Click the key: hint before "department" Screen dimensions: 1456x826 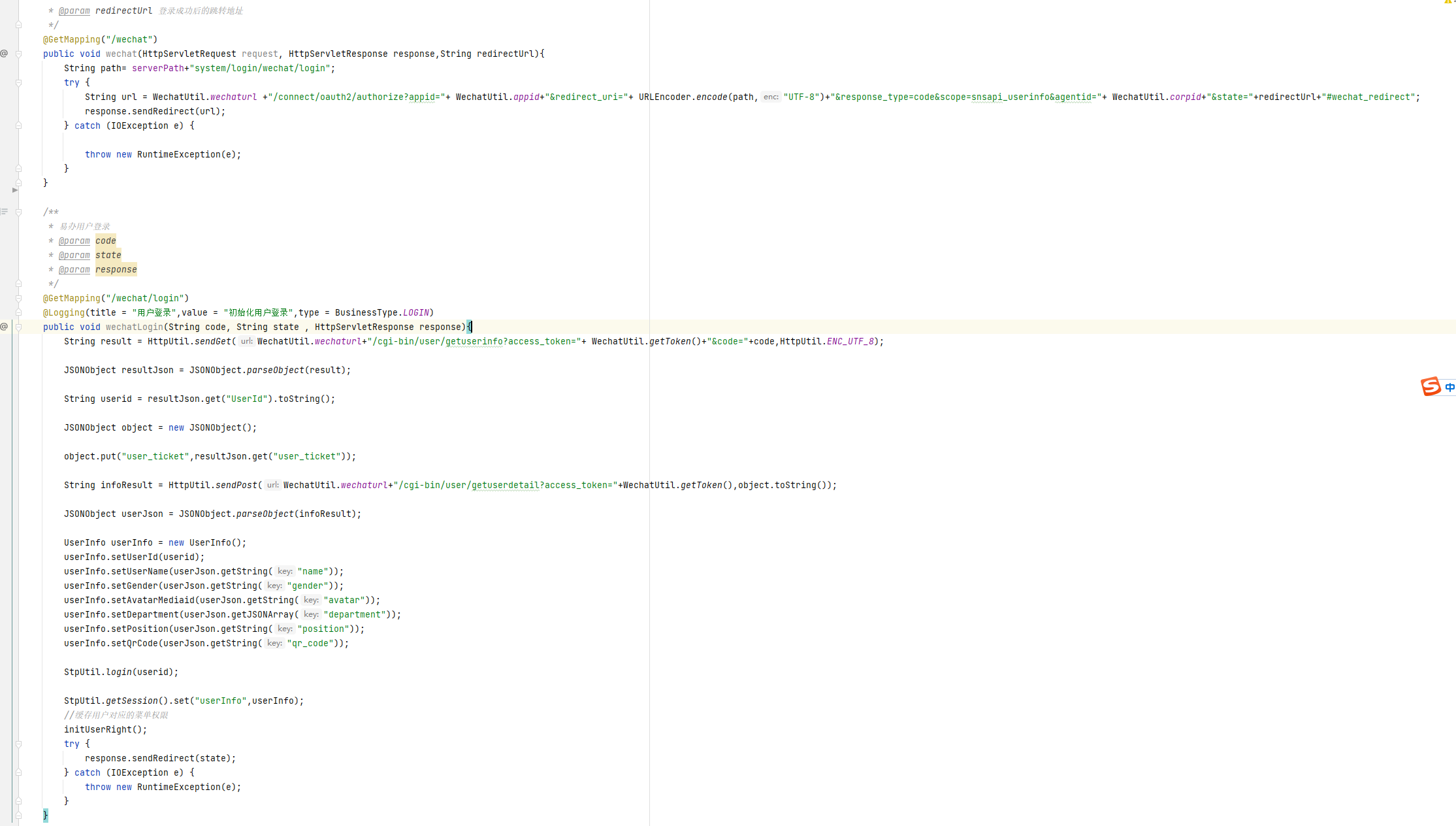pos(311,614)
